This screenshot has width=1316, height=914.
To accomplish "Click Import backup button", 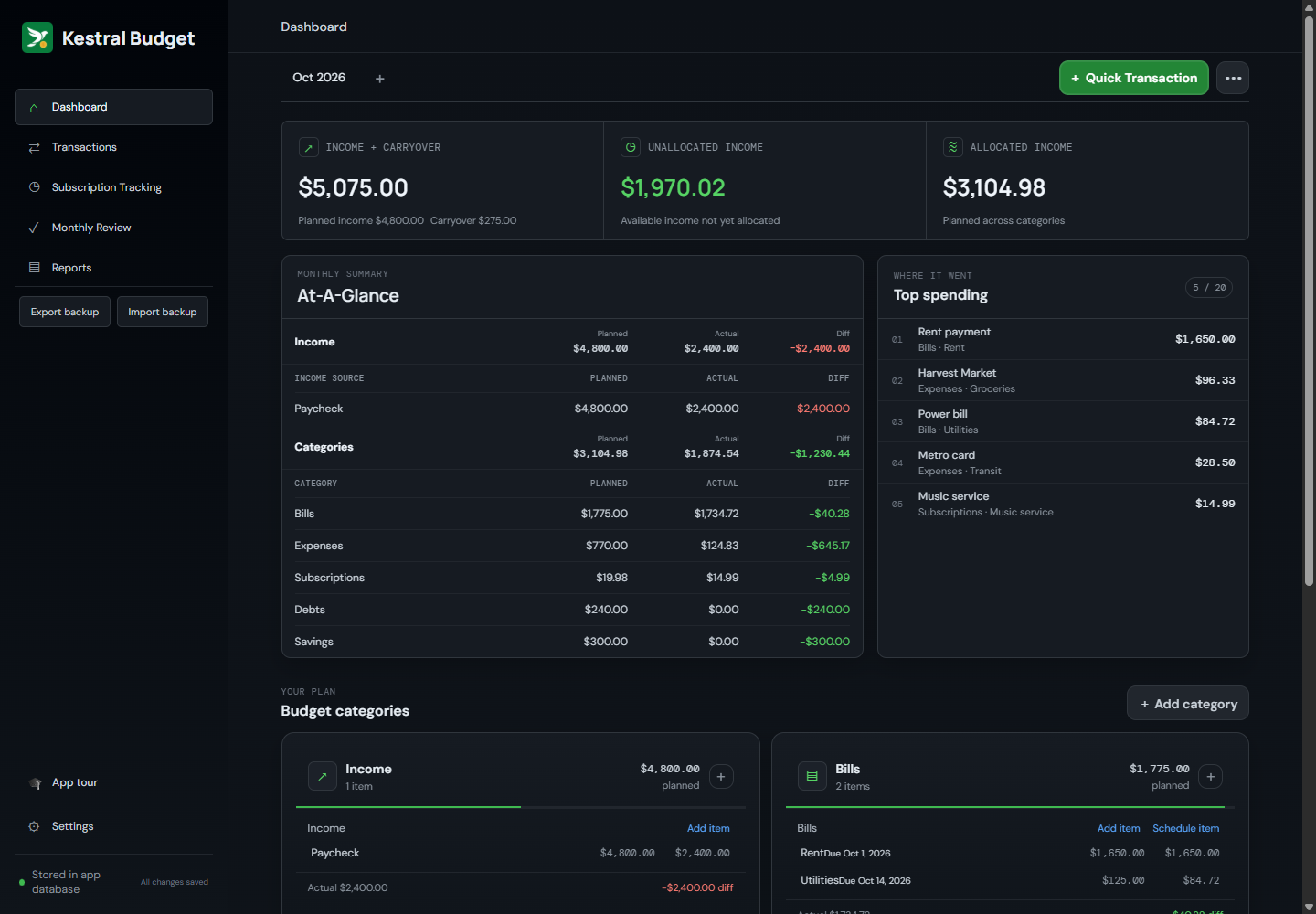I will [x=163, y=312].
